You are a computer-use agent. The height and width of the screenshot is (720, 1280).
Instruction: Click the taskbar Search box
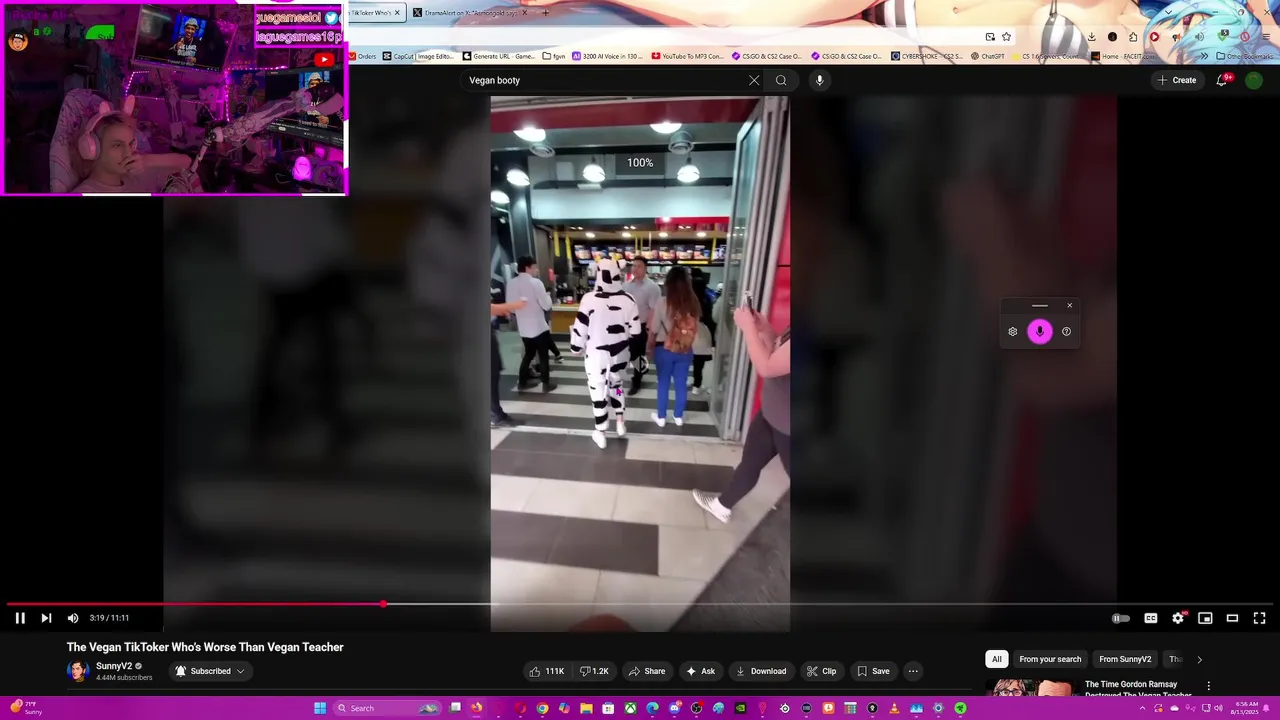(388, 708)
